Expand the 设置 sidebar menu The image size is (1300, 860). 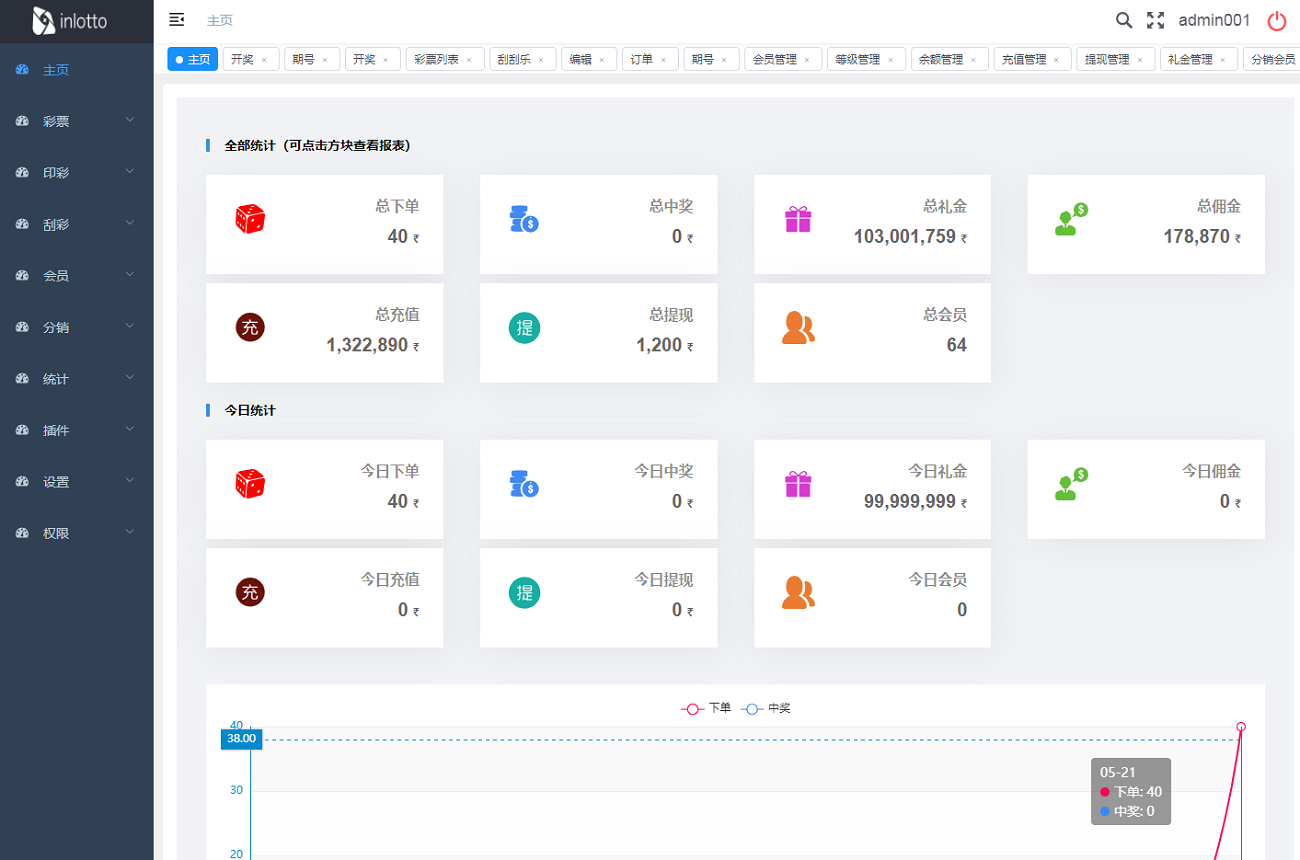tap(77, 482)
